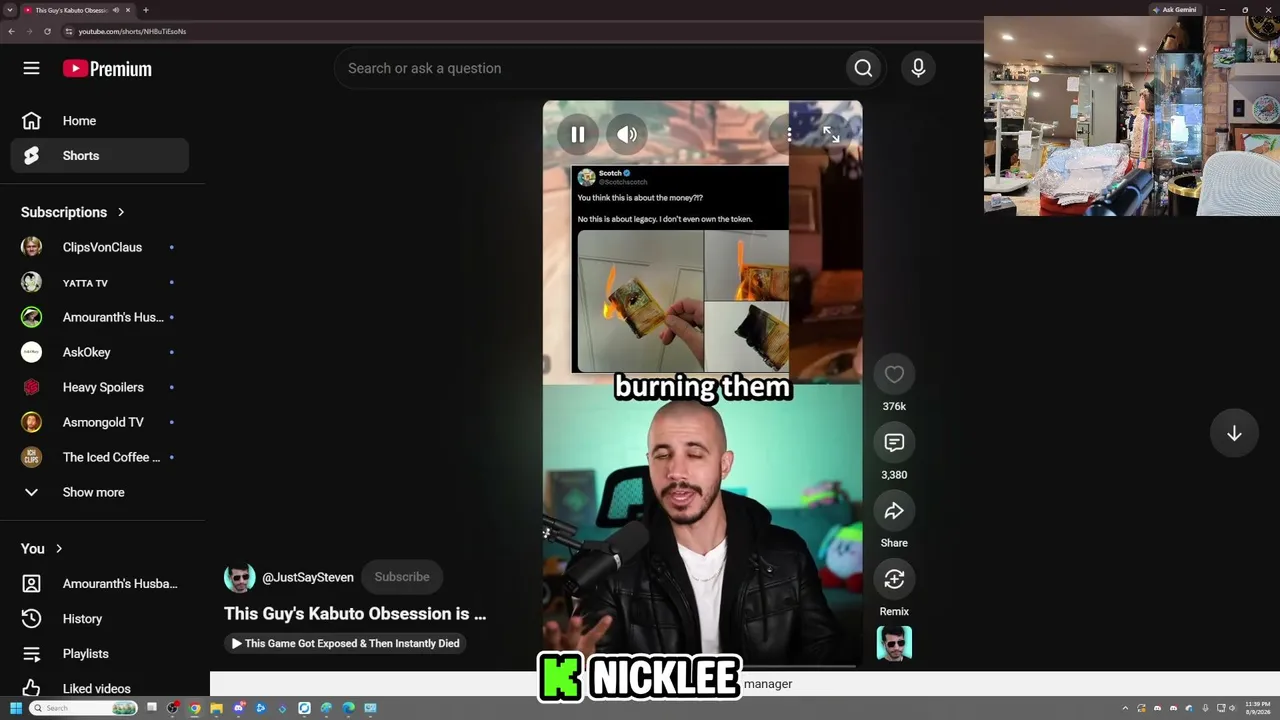The height and width of the screenshot is (720, 1280).
Task: Open The Iced Coffee subscription channel
Action: coord(100,457)
